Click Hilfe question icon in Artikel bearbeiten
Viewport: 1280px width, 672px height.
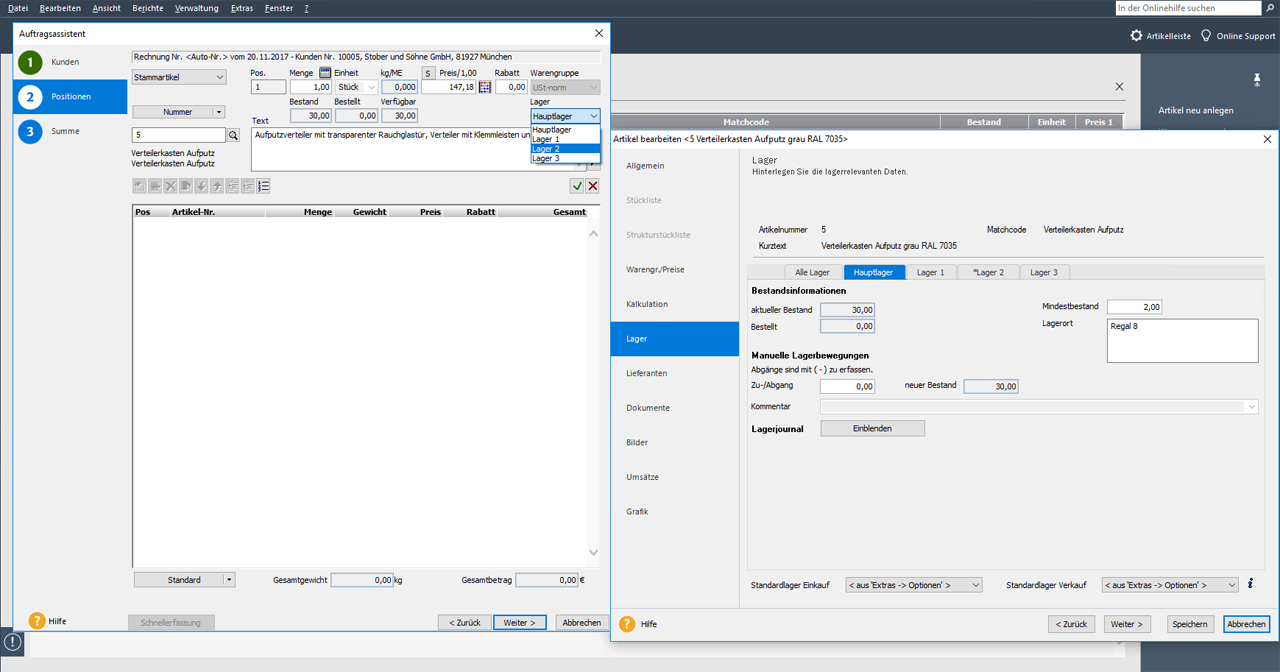627,624
